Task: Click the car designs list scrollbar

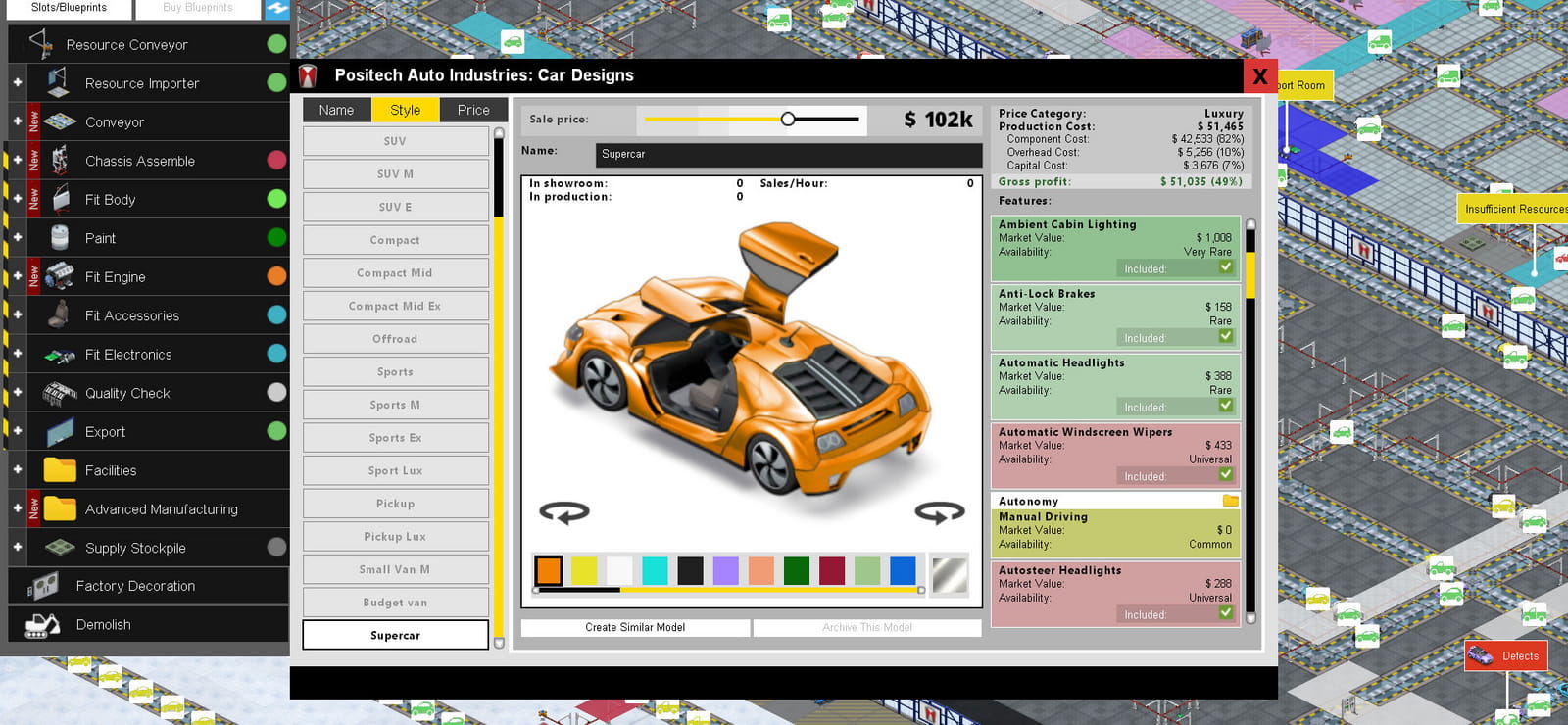Action: pos(499,388)
